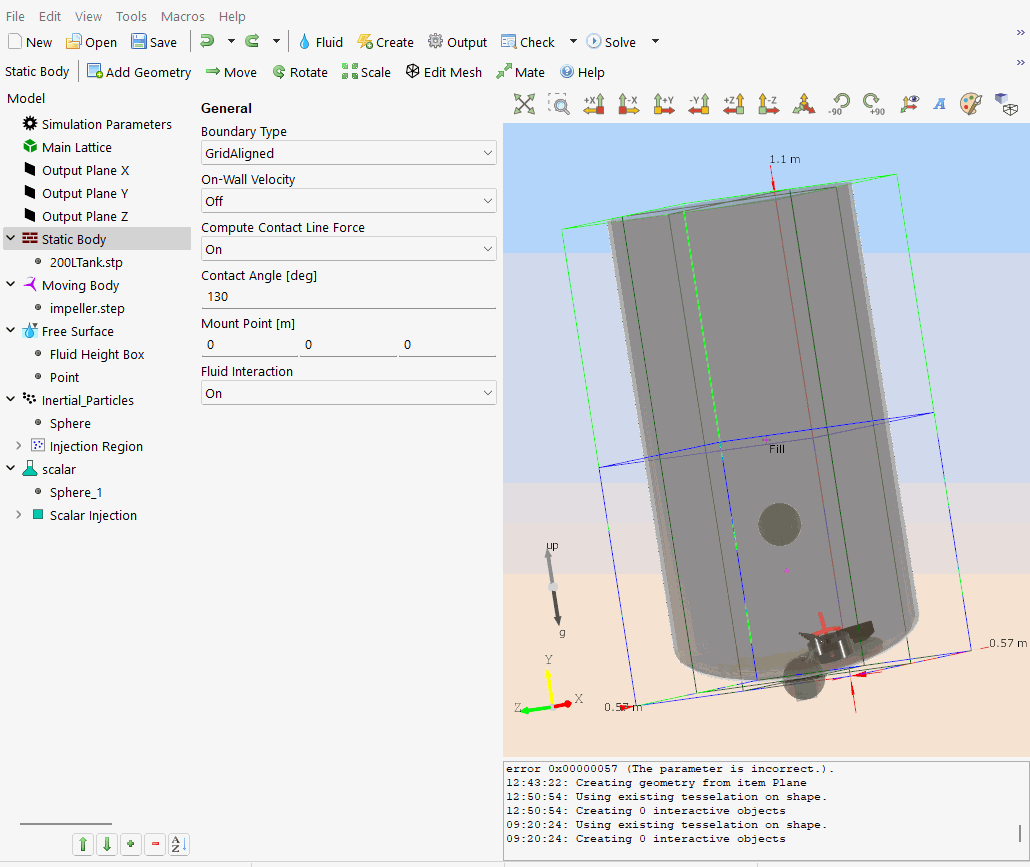Collapse the Free Surface tree node
The height and width of the screenshot is (867, 1030).
(x=11, y=330)
